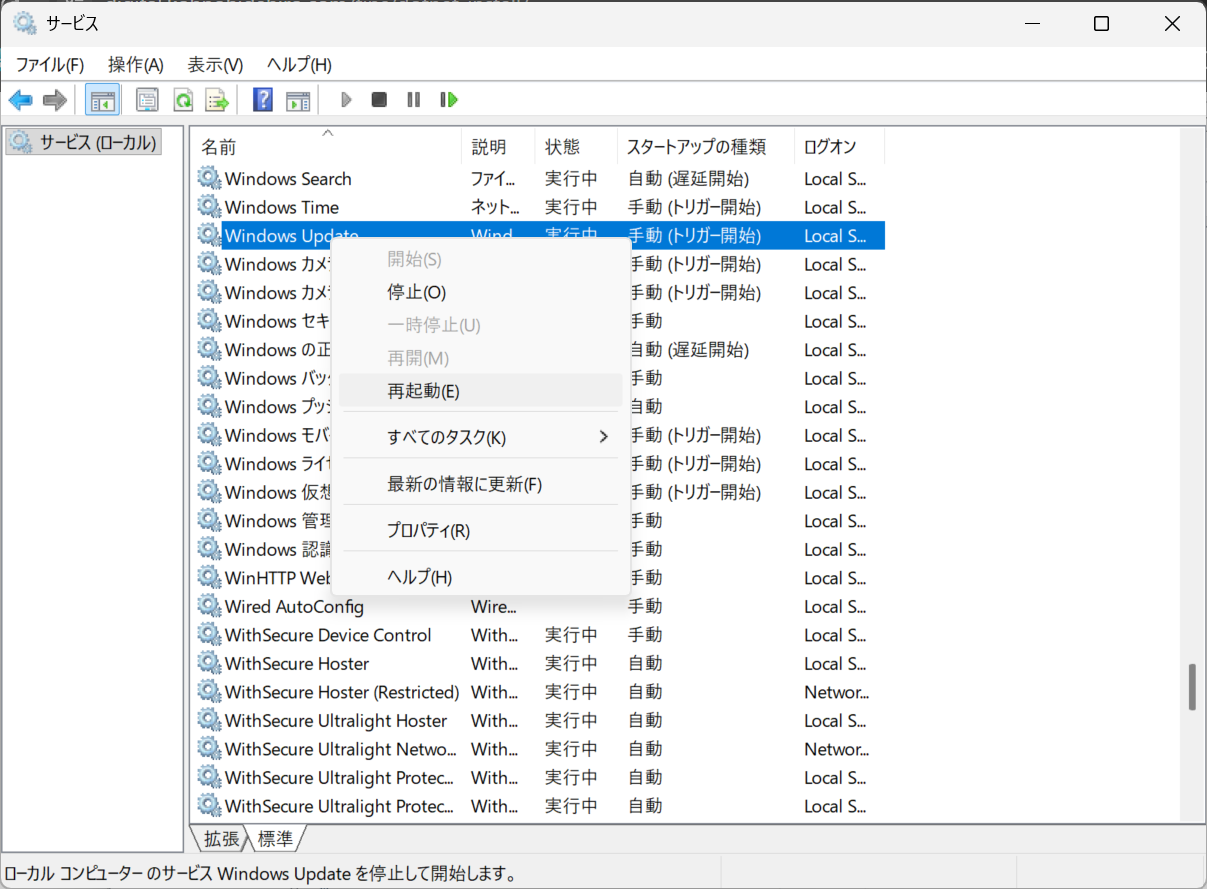This screenshot has height=889, width=1207.
Task: Toggle the show/hide action pane icon
Action: coord(298,100)
